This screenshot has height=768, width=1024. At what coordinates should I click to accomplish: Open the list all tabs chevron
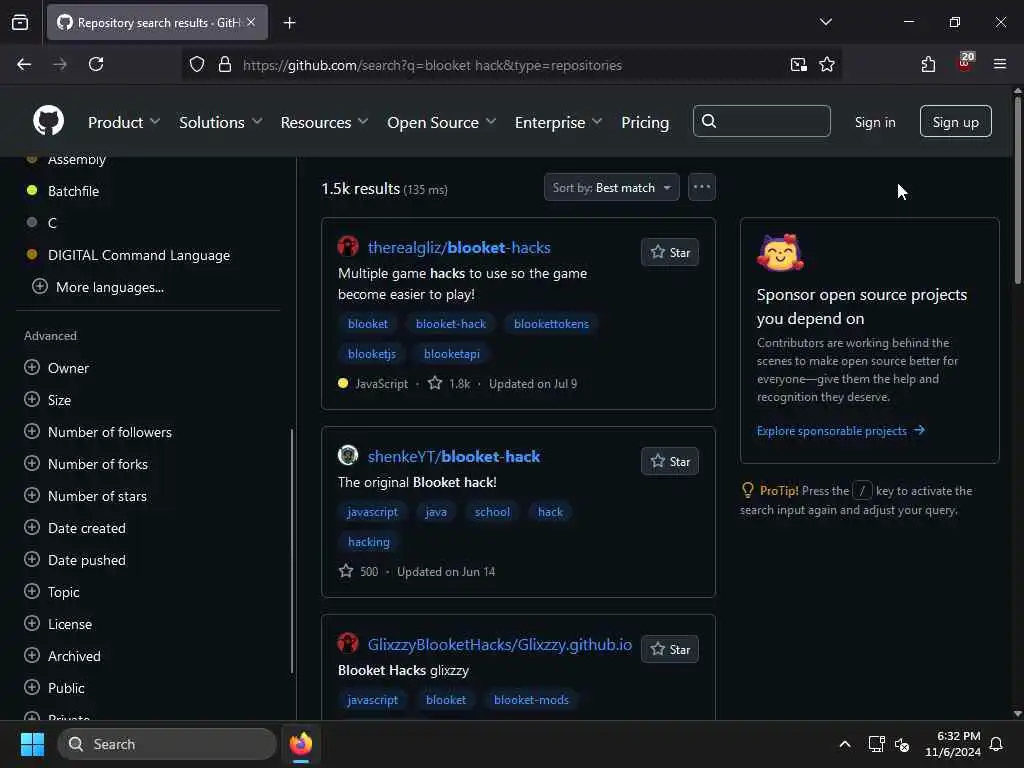(x=825, y=22)
